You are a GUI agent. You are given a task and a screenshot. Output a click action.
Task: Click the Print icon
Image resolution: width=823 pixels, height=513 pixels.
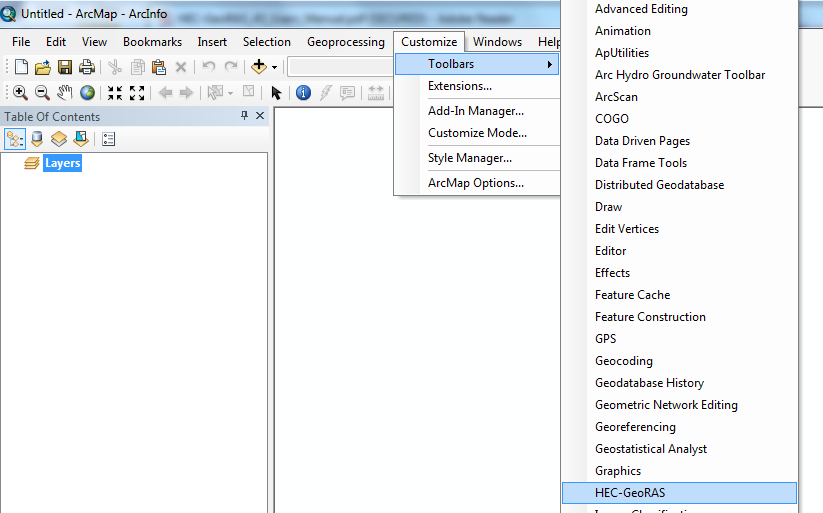coord(87,67)
